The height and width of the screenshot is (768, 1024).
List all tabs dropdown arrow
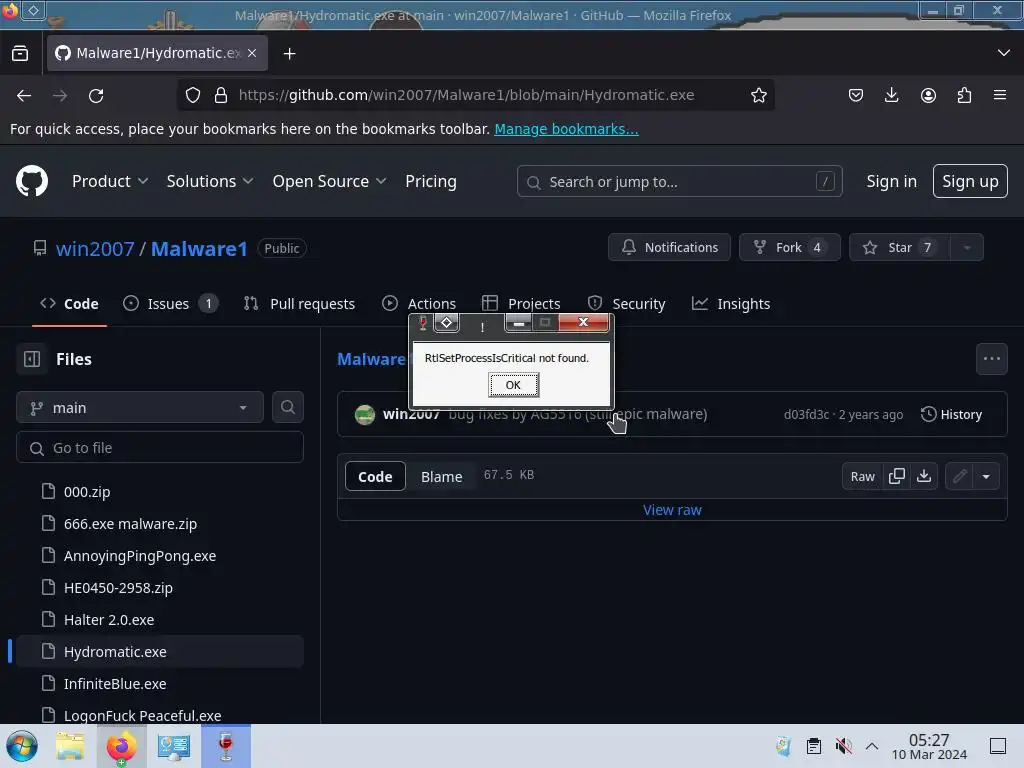coord(1004,53)
